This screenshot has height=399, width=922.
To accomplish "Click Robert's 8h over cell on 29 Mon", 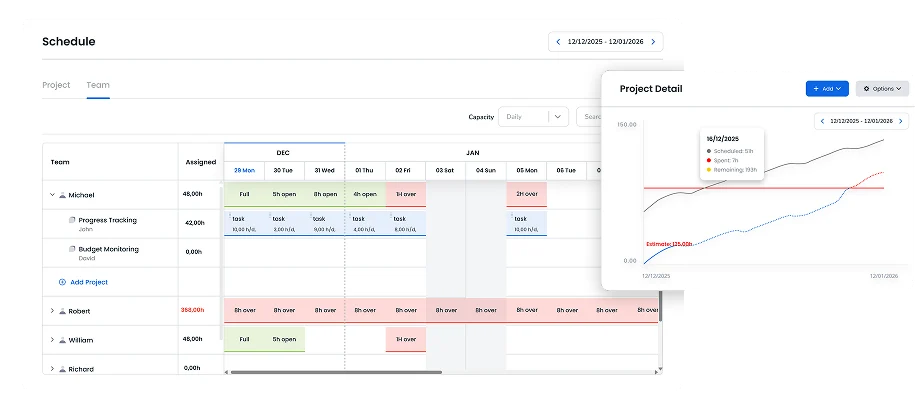I will click(x=244, y=310).
